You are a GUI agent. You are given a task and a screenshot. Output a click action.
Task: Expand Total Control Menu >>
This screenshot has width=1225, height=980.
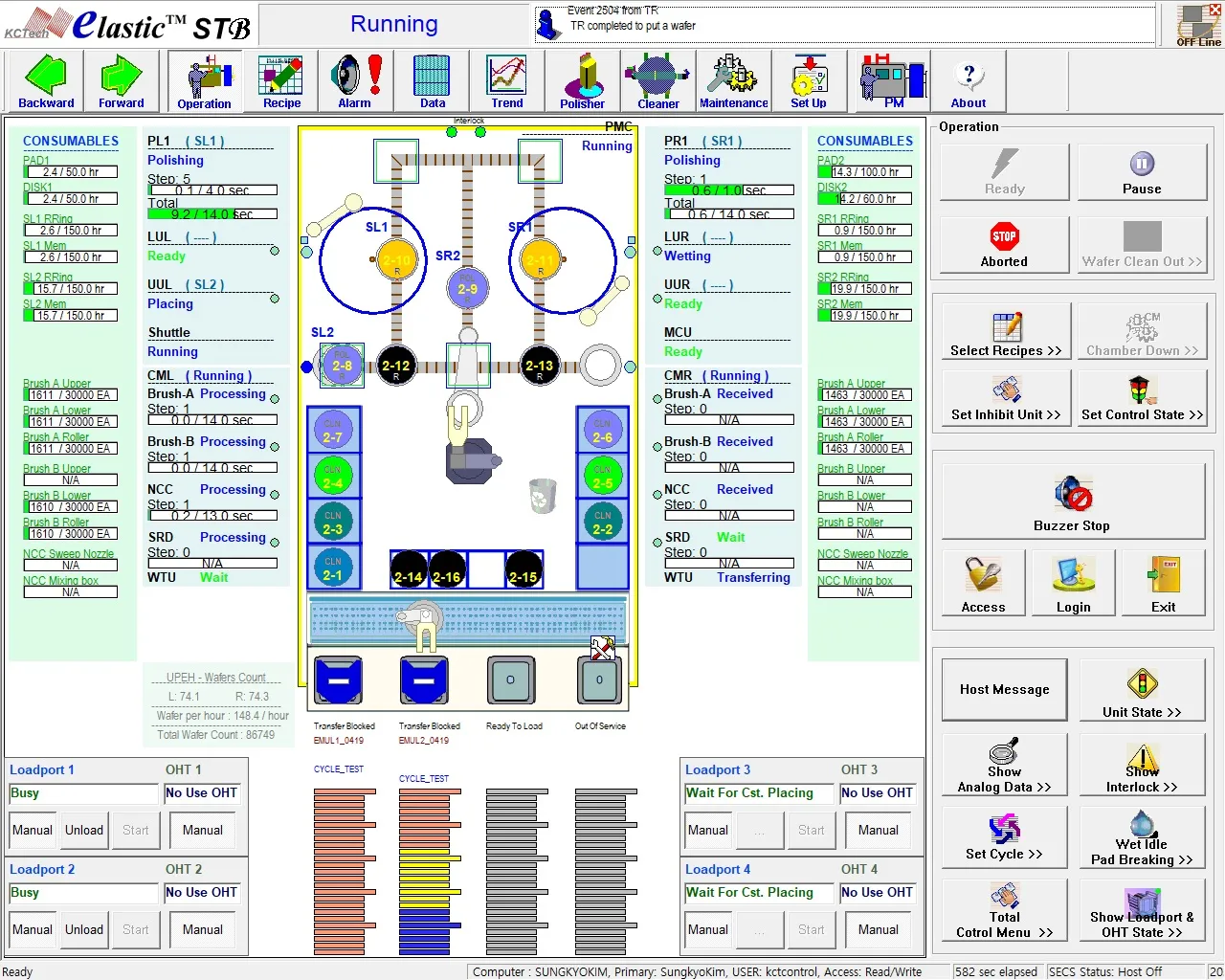point(1004,910)
